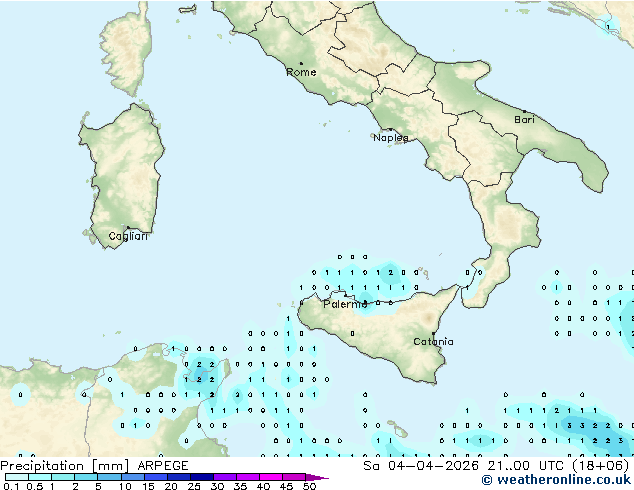Open the weatheronline.co.uk copyright link
This screenshot has height=490, width=634.
(x=556, y=480)
